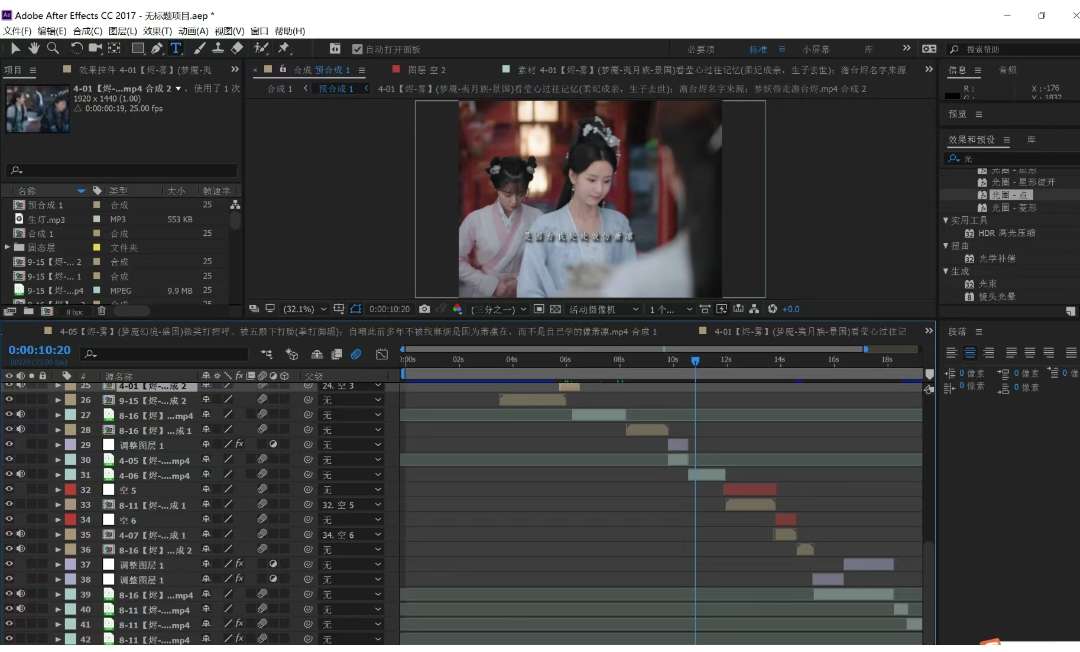Image resolution: width=1080 pixels, height=652 pixels.
Task: Click the project panel search field
Action: 122,171
